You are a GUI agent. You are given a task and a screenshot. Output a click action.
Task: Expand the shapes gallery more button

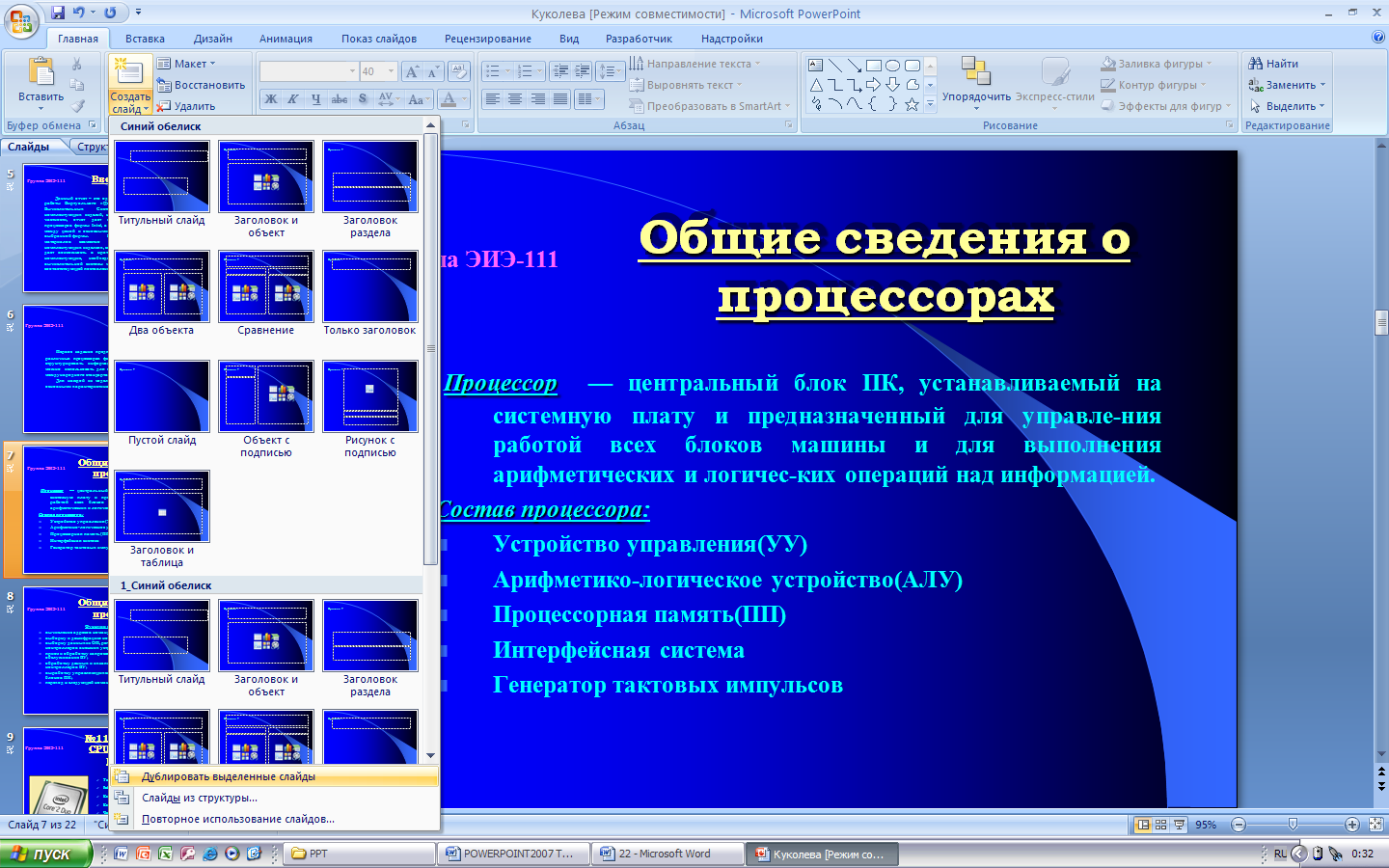(931, 104)
